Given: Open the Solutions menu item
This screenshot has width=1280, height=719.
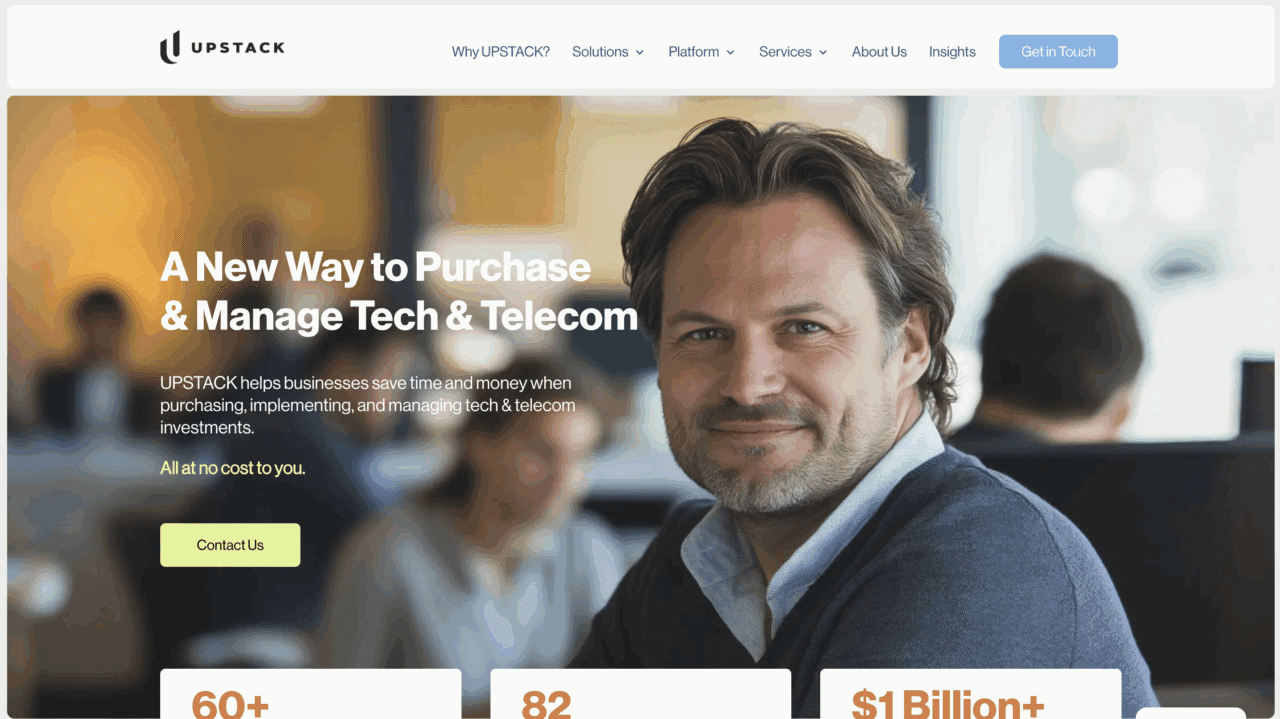Looking at the screenshot, I should point(600,52).
